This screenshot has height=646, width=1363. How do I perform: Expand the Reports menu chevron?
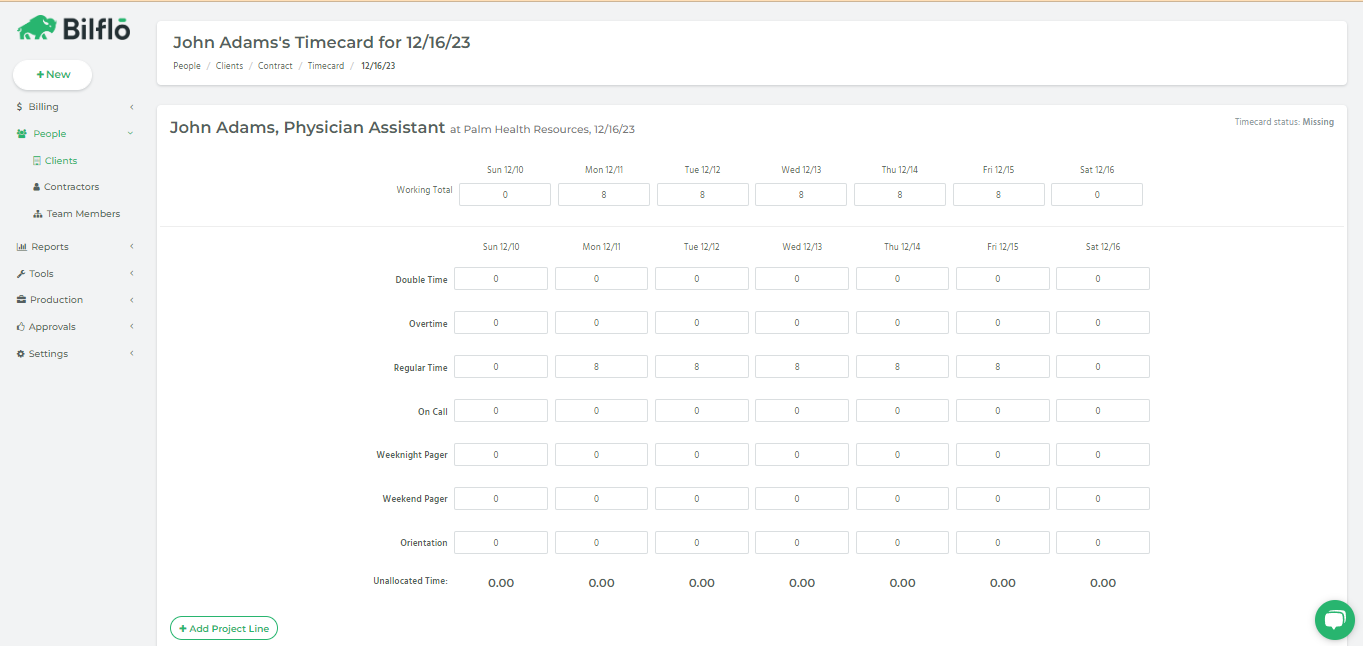(131, 247)
